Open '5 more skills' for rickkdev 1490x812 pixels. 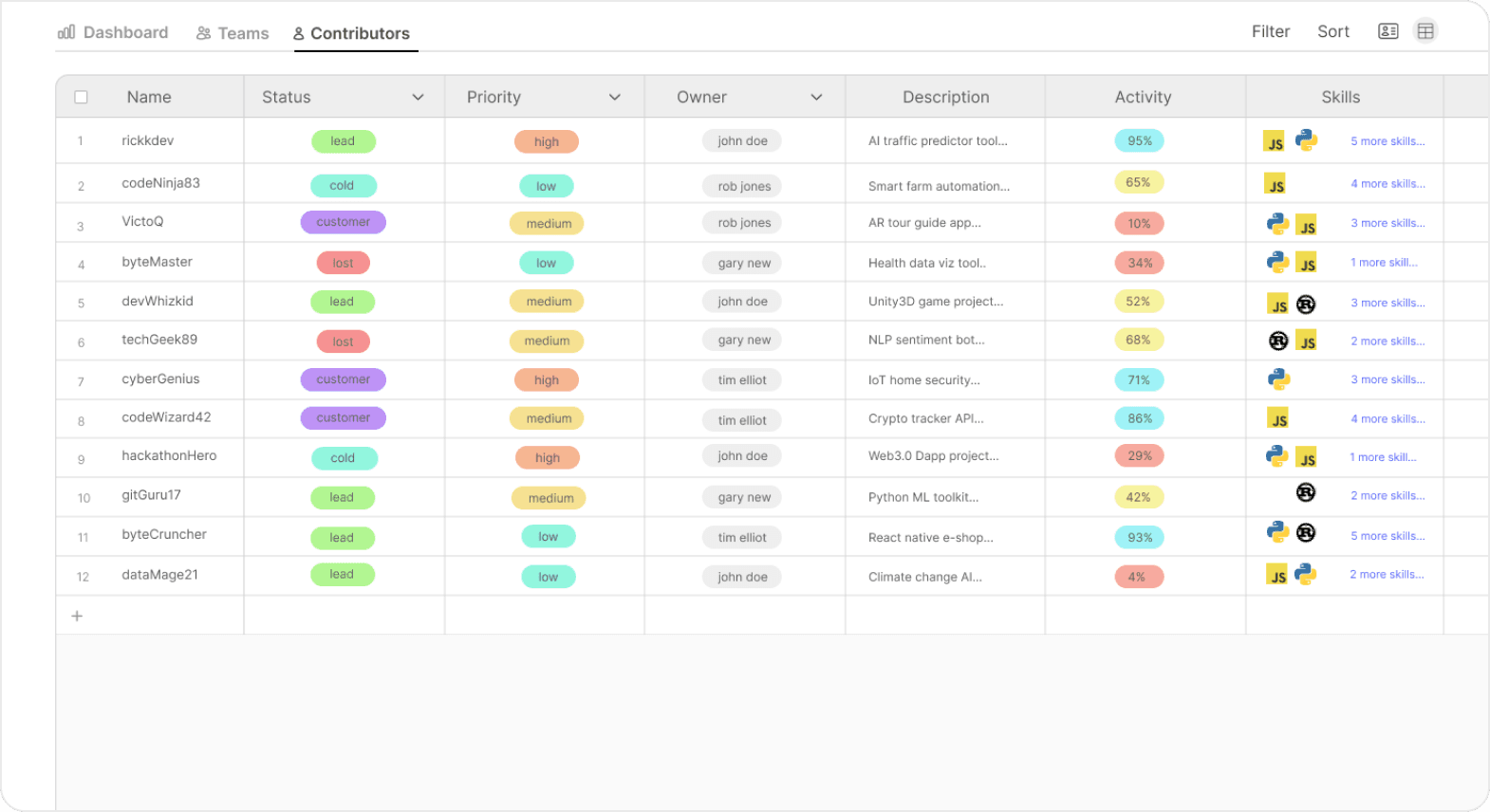(x=1388, y=141)
